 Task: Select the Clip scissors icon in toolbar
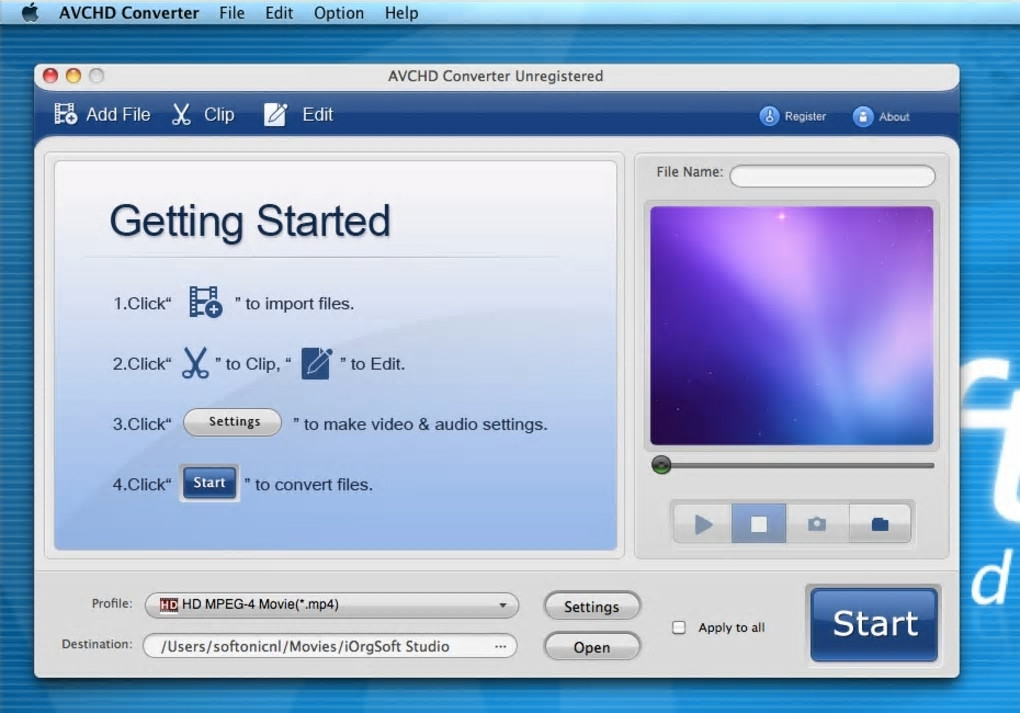(x=181, y=114)
